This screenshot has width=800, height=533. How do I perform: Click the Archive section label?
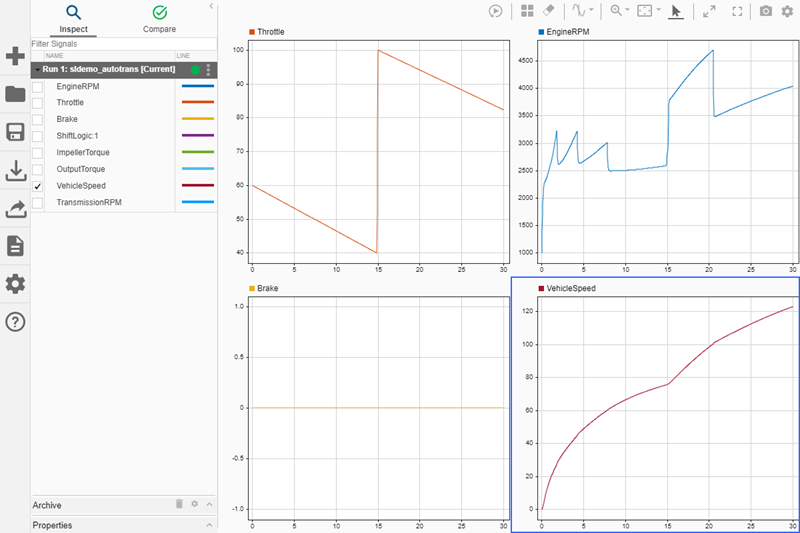47,505
